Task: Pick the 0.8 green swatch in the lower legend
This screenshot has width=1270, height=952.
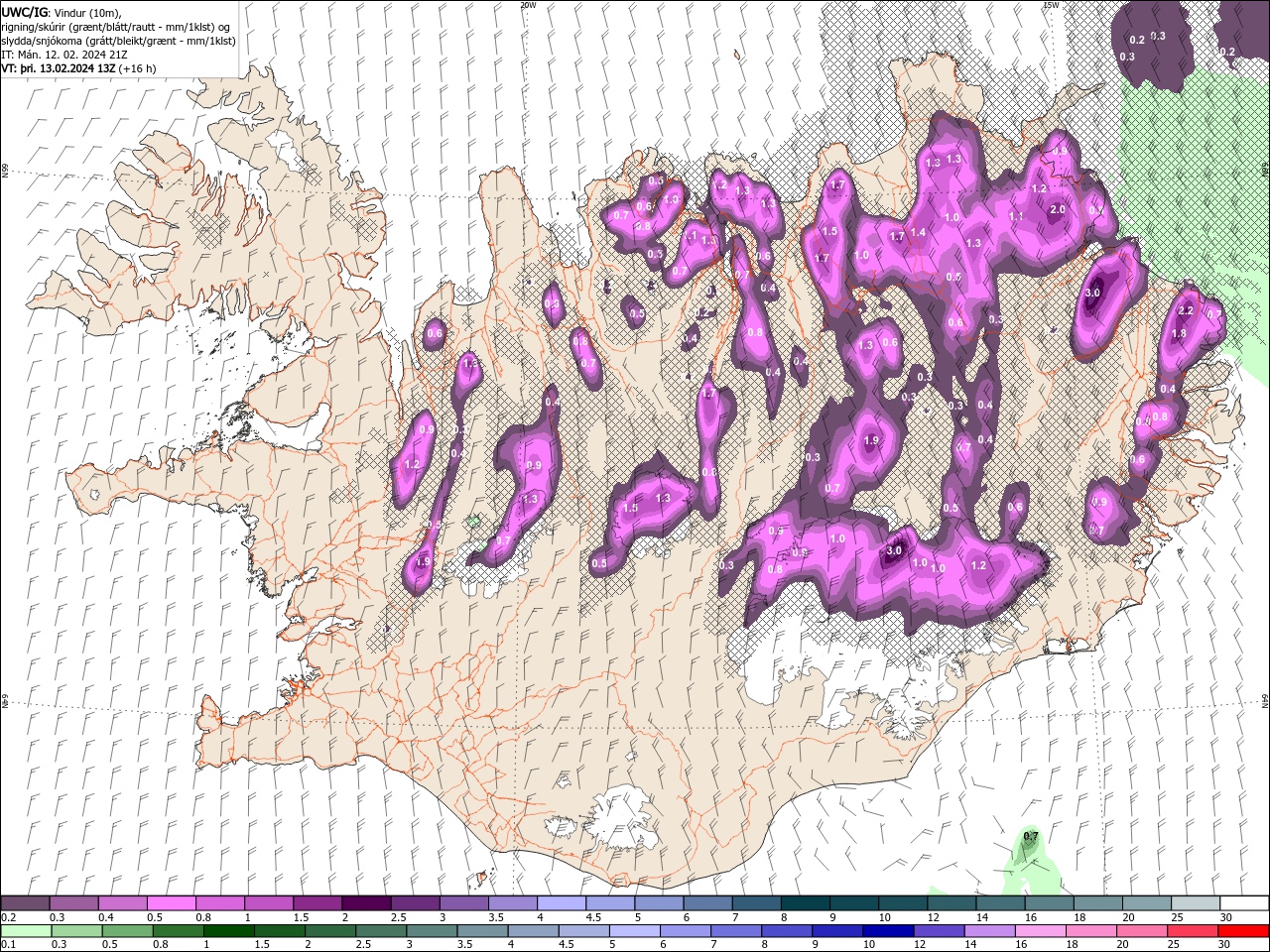Action: (x=179, y=931)
